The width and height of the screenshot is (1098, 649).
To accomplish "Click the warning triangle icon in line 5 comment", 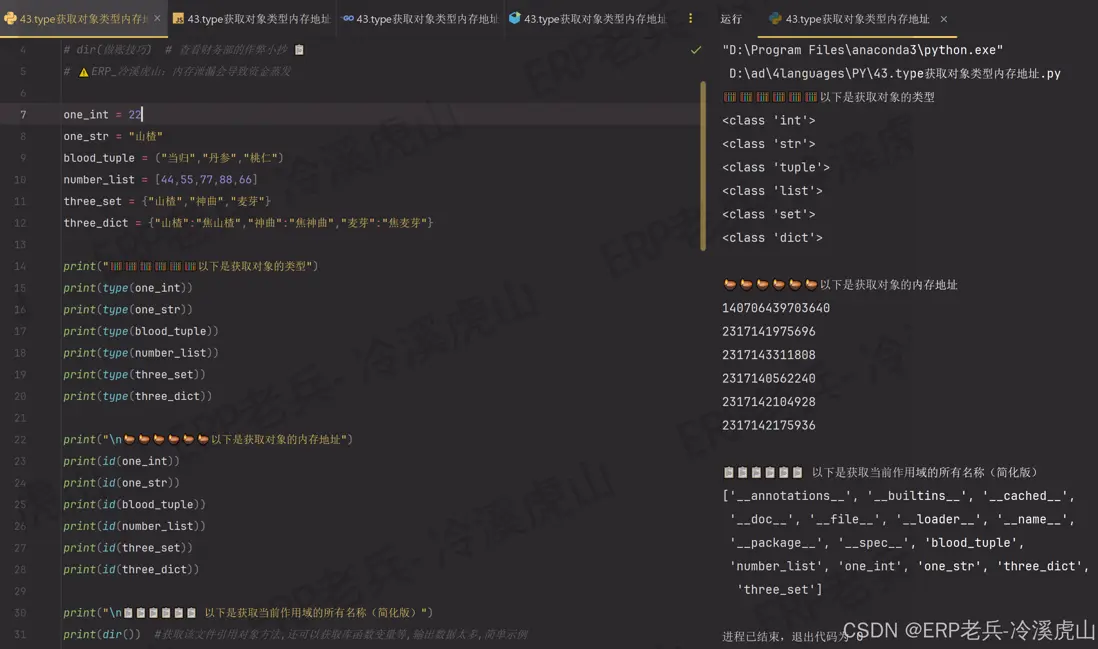I will 83,71.
